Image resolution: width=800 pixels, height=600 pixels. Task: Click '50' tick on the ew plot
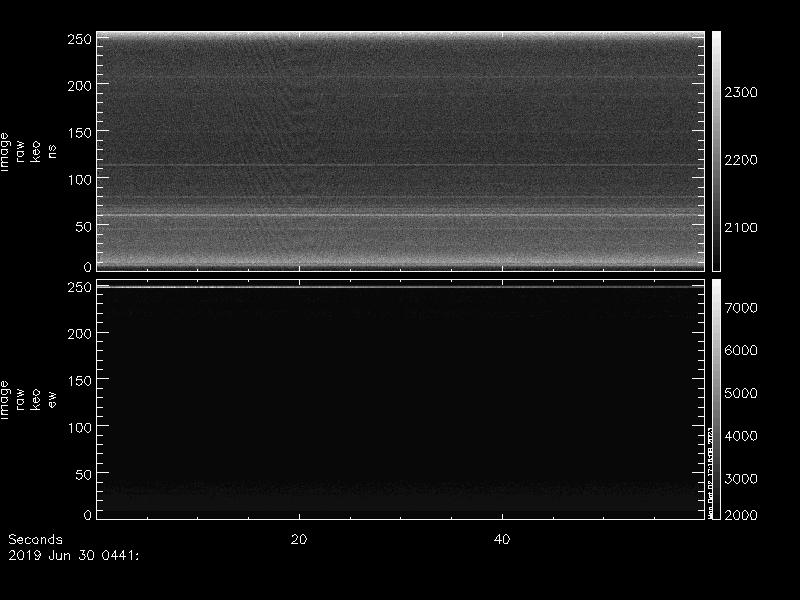pyautogui.click(x=84, y=474)
